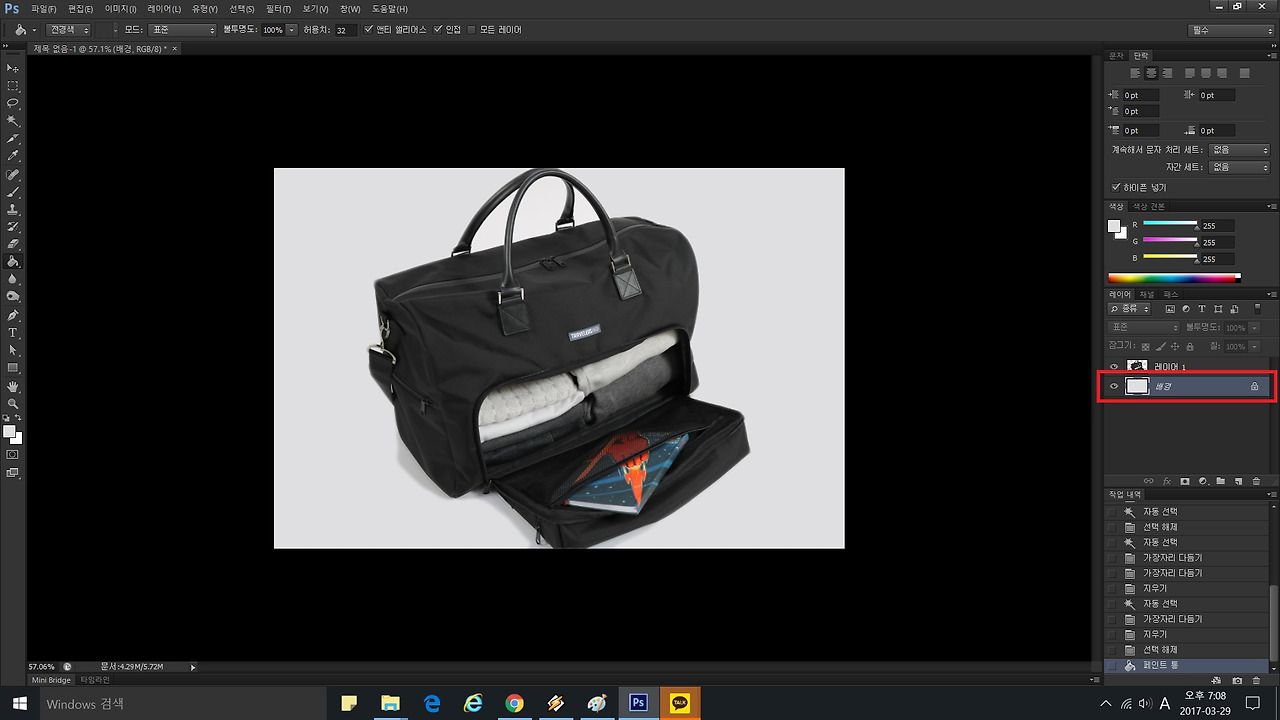This screenshot has height=720, width=1280.
Task: Click the 허용치 tolerance input field
Action: coord(345,30)
